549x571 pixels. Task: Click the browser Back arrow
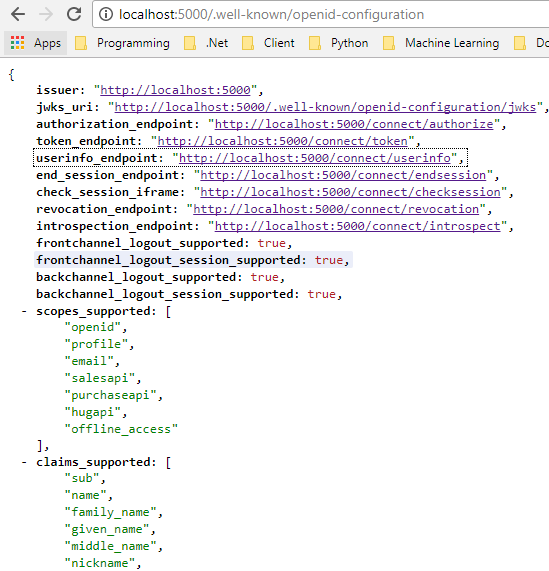point(18,14)
